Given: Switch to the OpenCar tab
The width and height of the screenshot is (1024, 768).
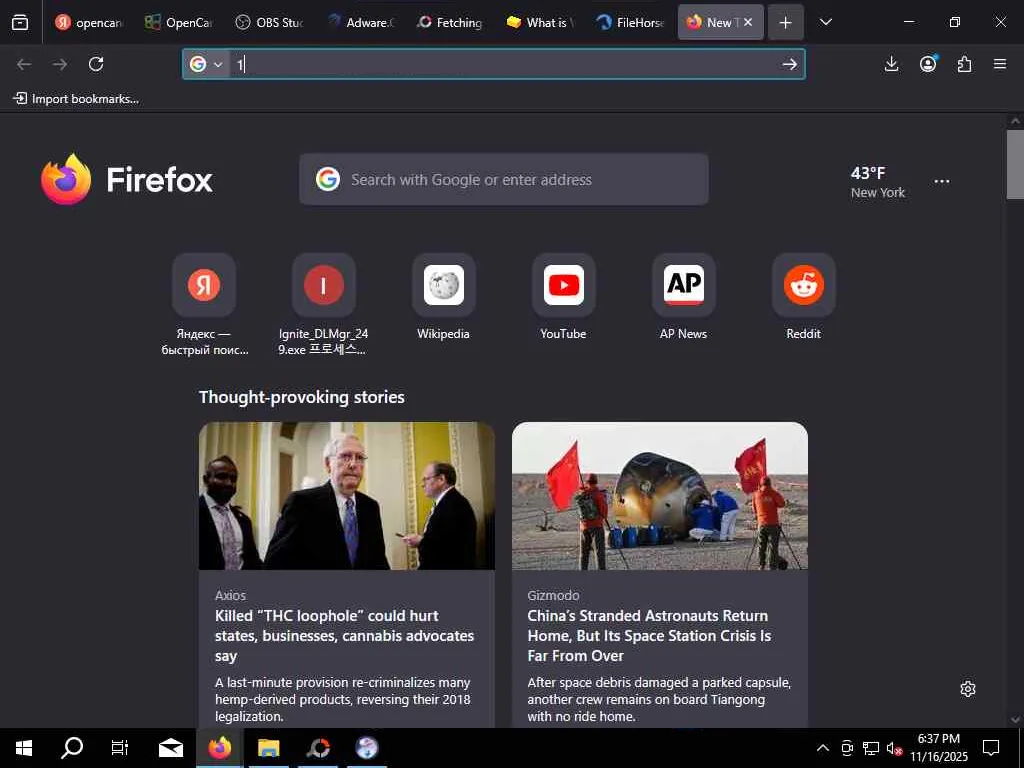Looking at the screenshot, I should click(x=178, y=23).
